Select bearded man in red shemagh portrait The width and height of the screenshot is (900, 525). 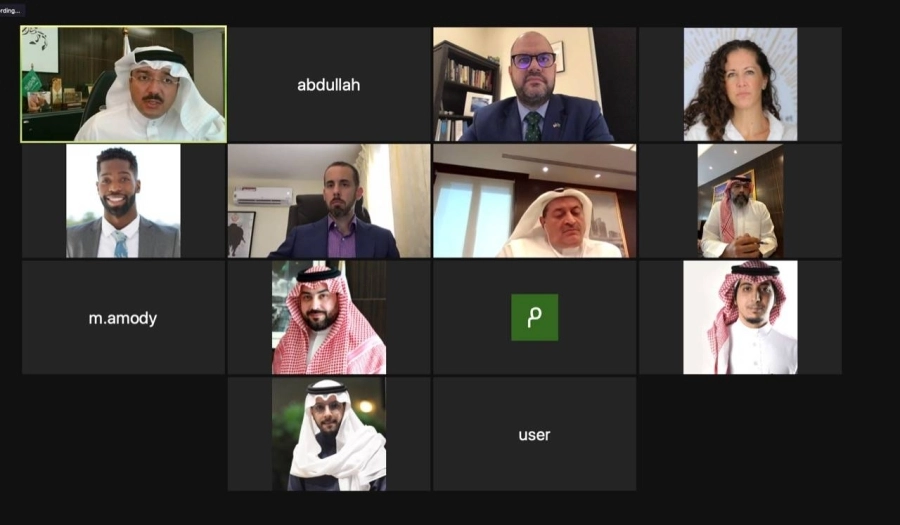[x=329, y=317]
